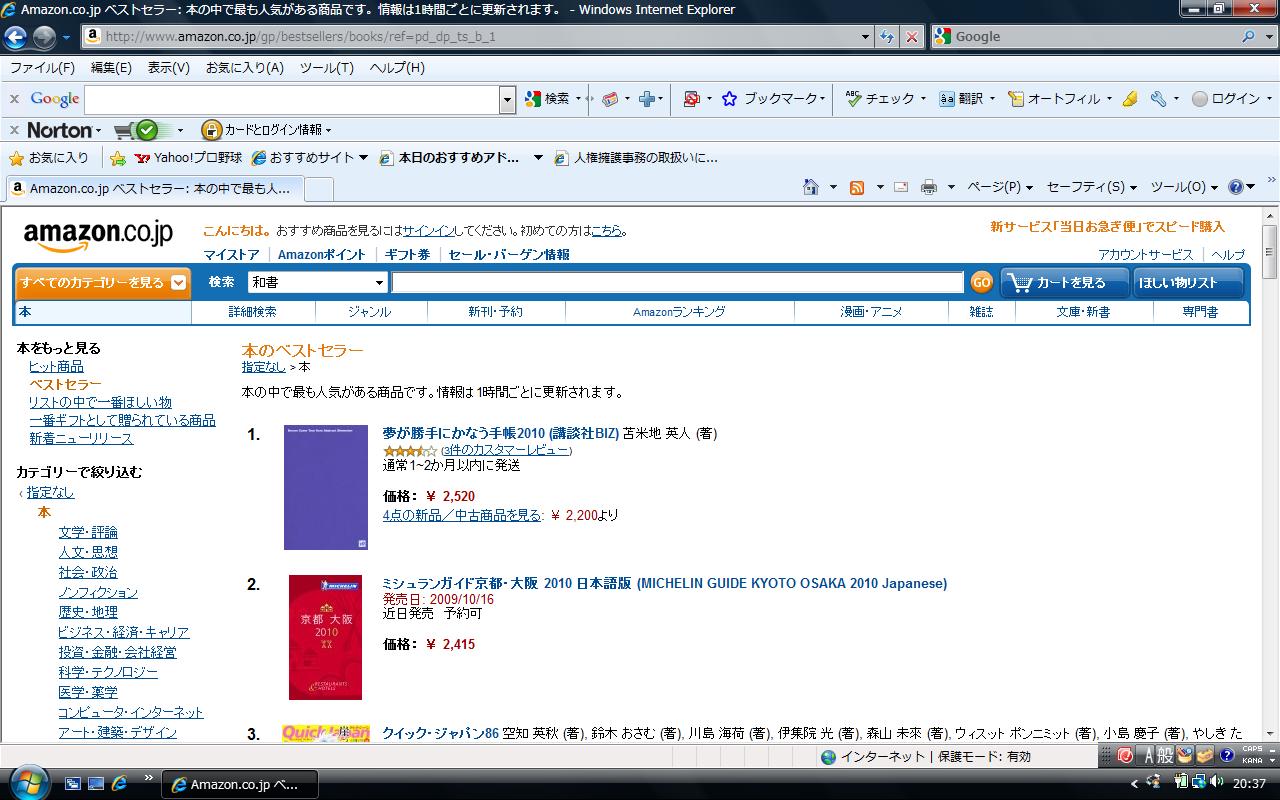1280x800 pixels.
Task: Click the add-to-favorites-bar star icon
Action: point(118,158)
